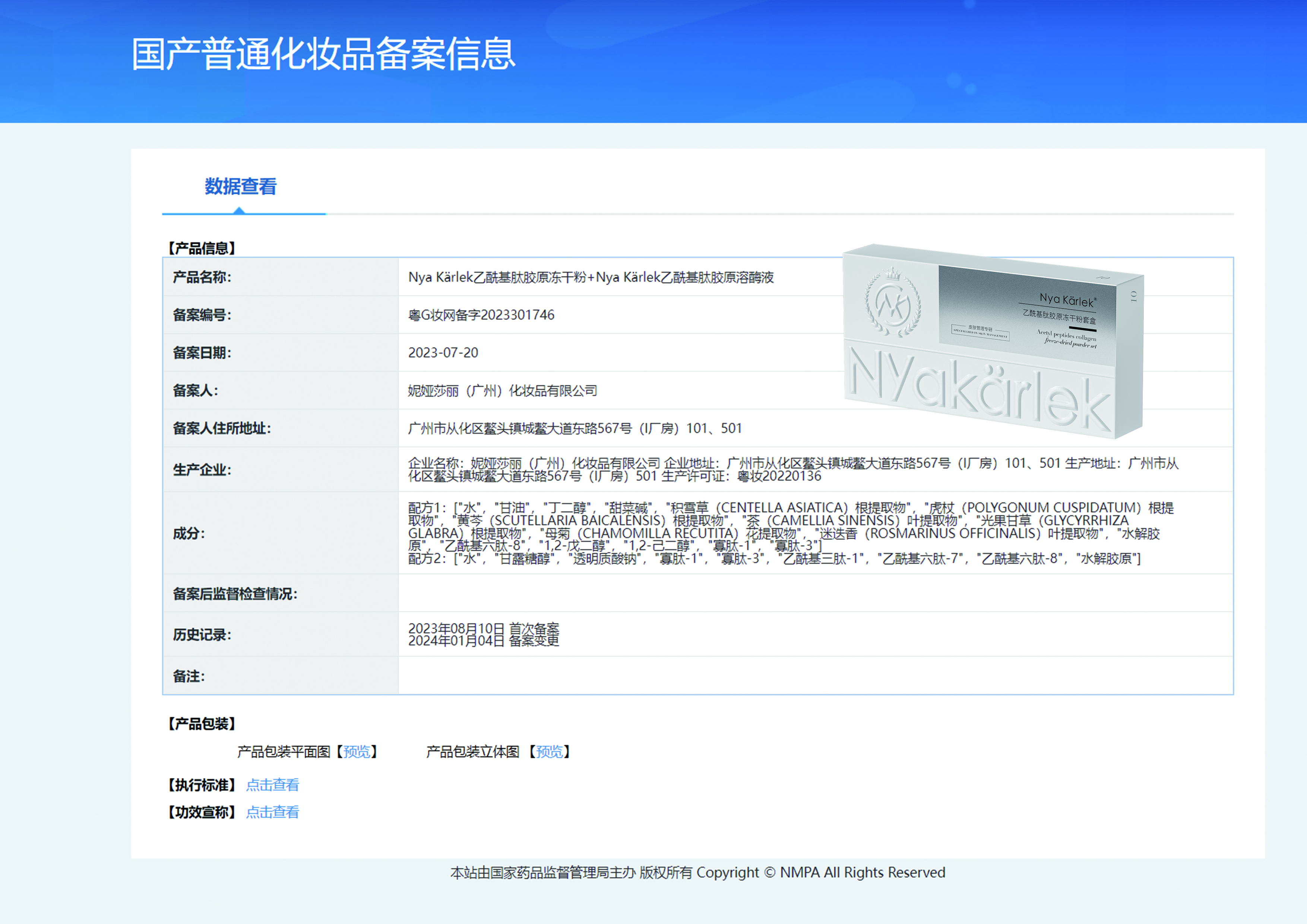Click the history entry 2023年08月10日 首次备案
Screen dimensions: 1307x924
484,629
